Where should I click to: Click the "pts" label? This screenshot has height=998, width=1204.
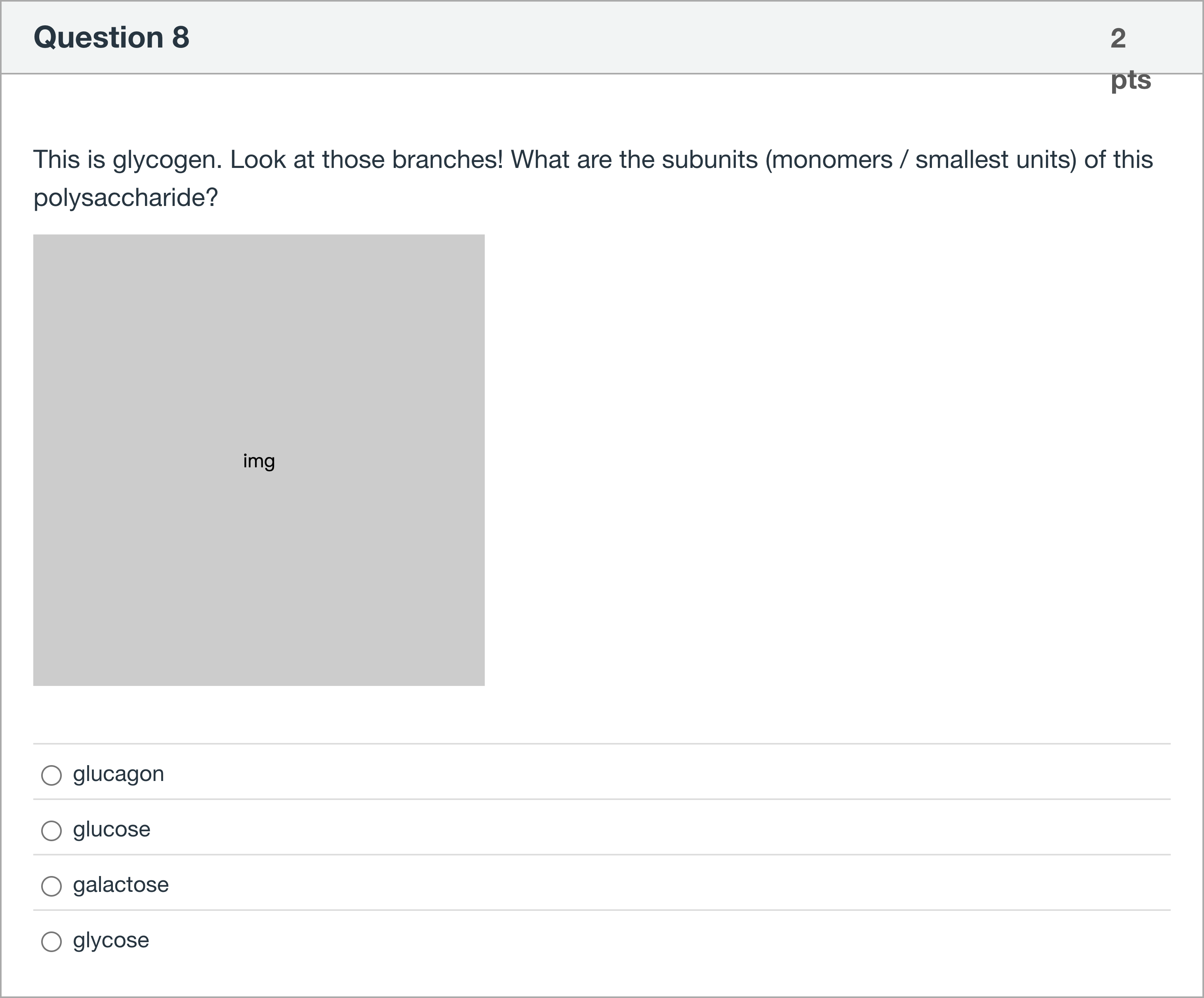1131,80
